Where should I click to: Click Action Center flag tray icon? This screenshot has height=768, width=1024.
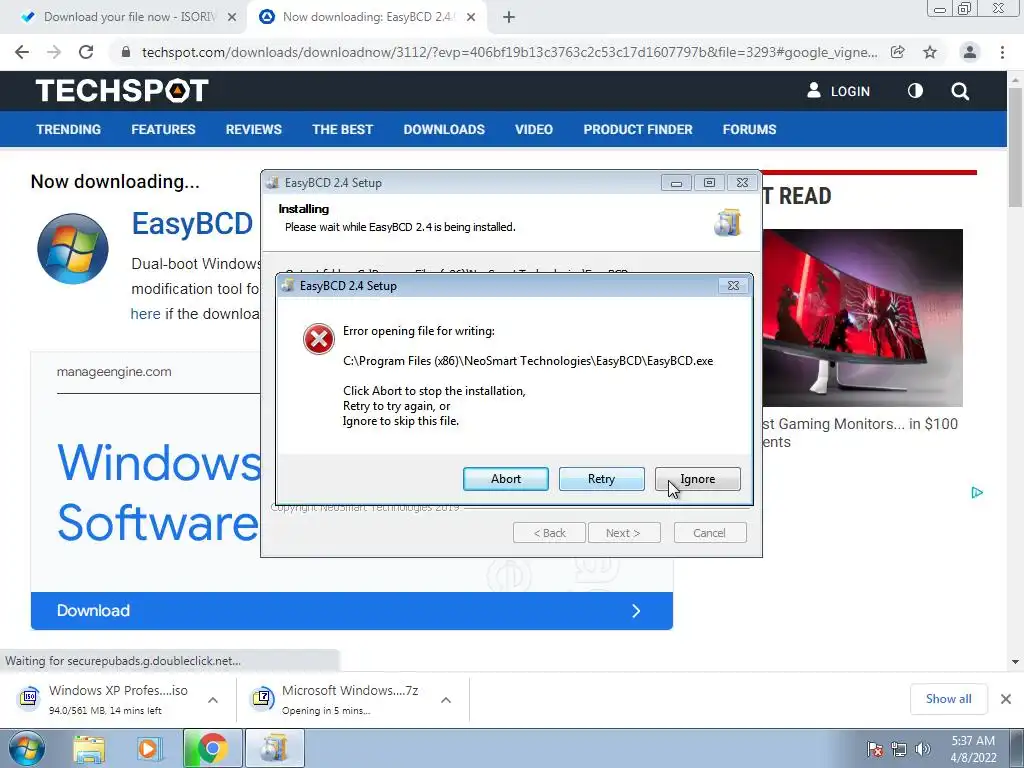coord(875,749)
